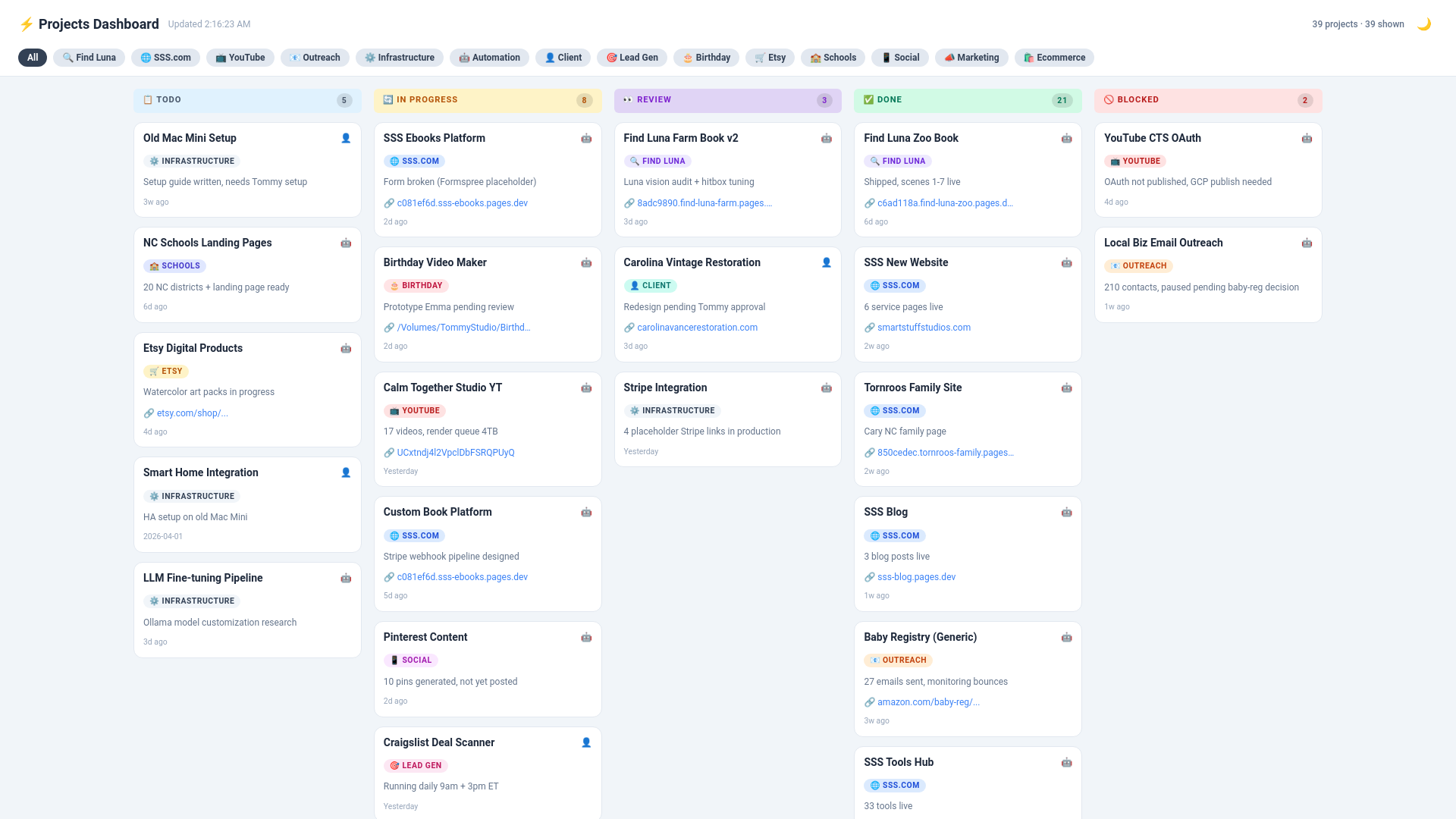Click the robot icon on Stripe Integration
The height and width of the screenshot is (819, 1456).
[827, 388]
